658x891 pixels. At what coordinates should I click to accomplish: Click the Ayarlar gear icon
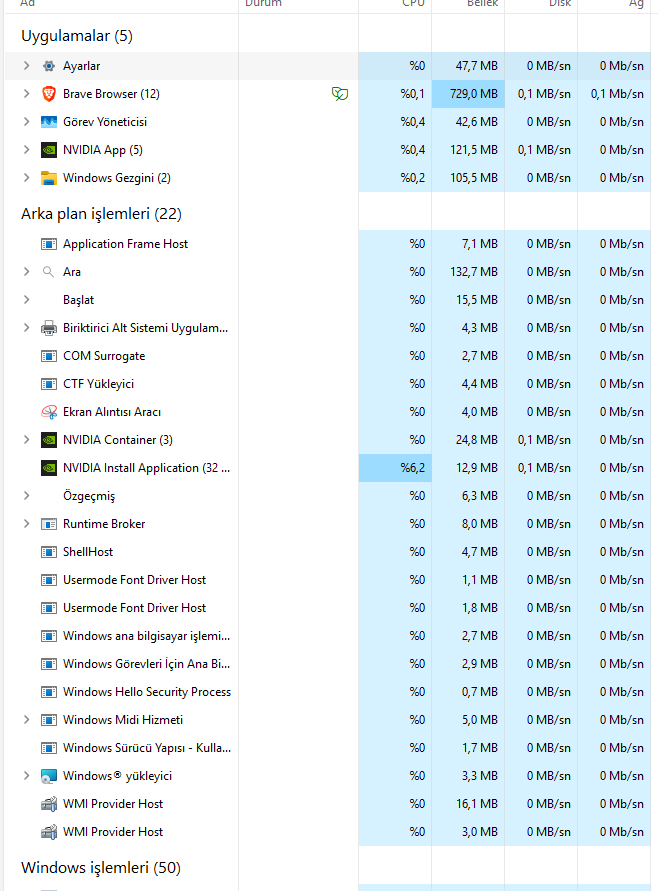coord(49,66)
